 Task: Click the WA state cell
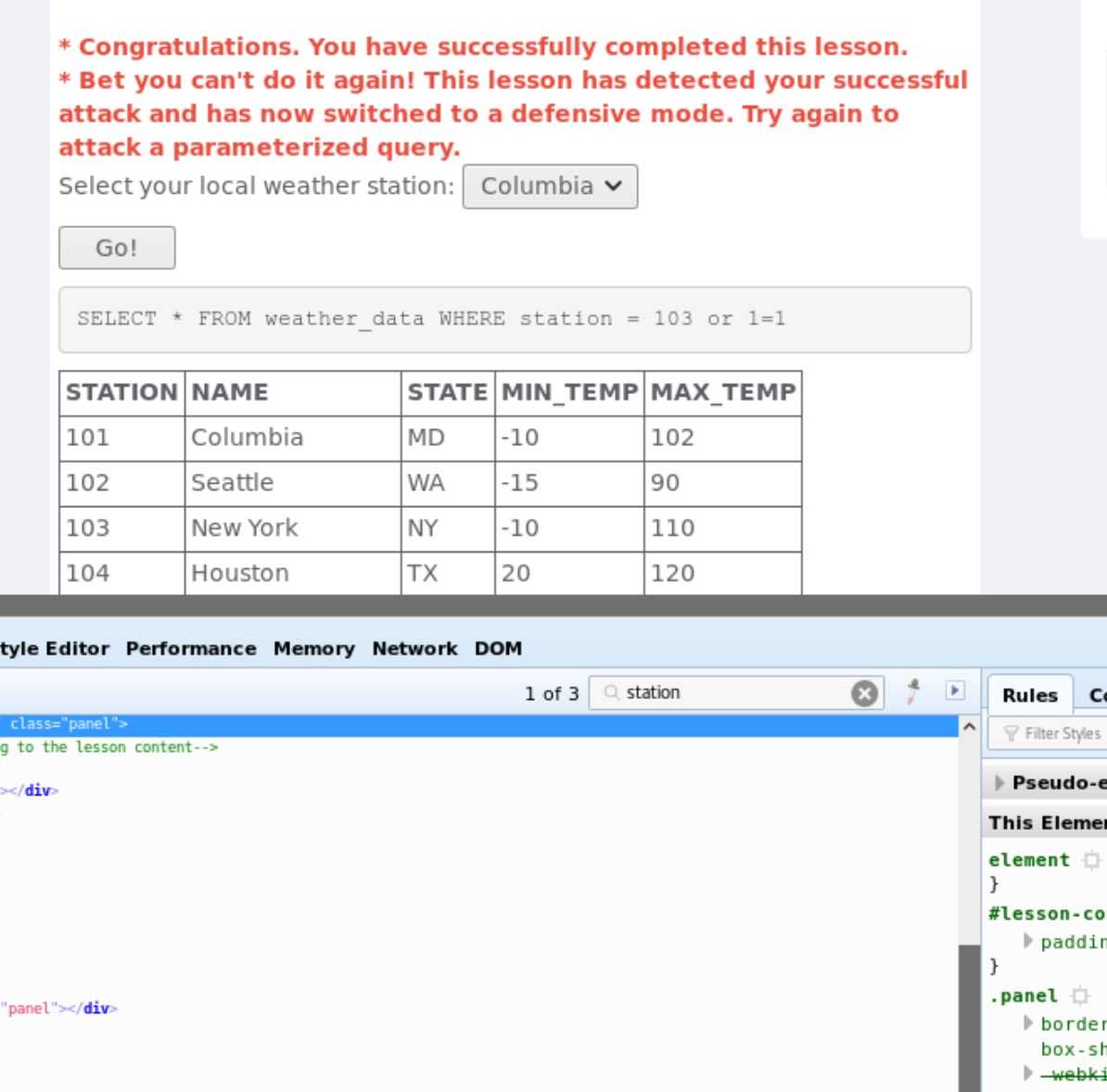(x=448, y=483)
